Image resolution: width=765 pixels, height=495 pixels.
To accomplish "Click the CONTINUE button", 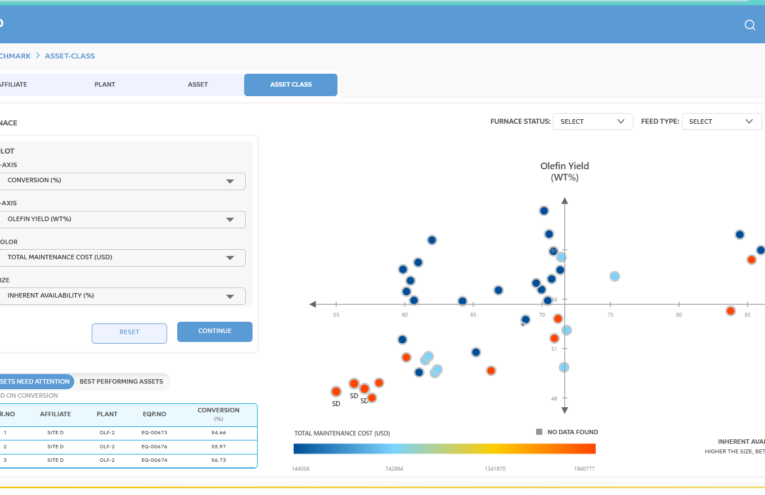I will coord(215,331).
